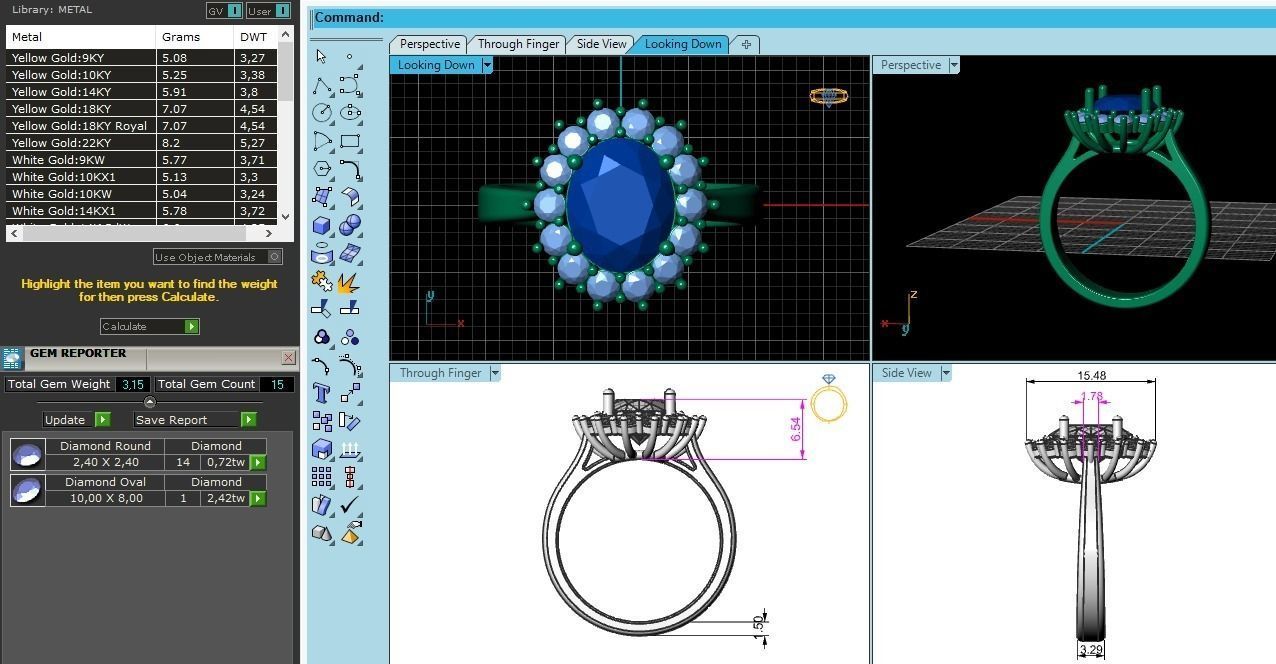Select the rectangular Array grid tool

321,477
